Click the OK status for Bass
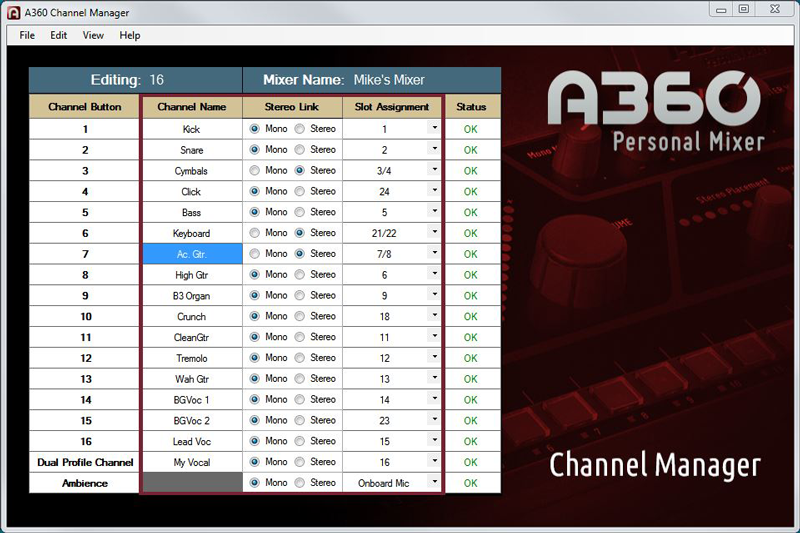This screenshot has width=800, height=533. (471, 212)
